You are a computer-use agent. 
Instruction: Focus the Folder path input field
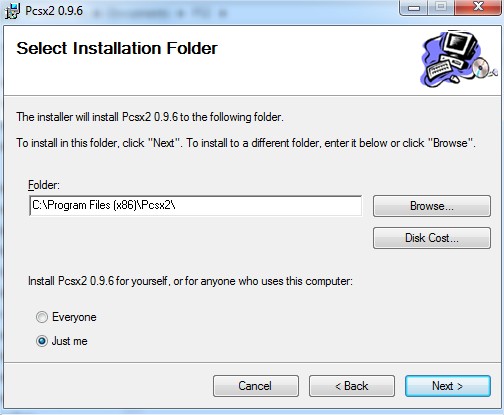[x=195, y=206]
